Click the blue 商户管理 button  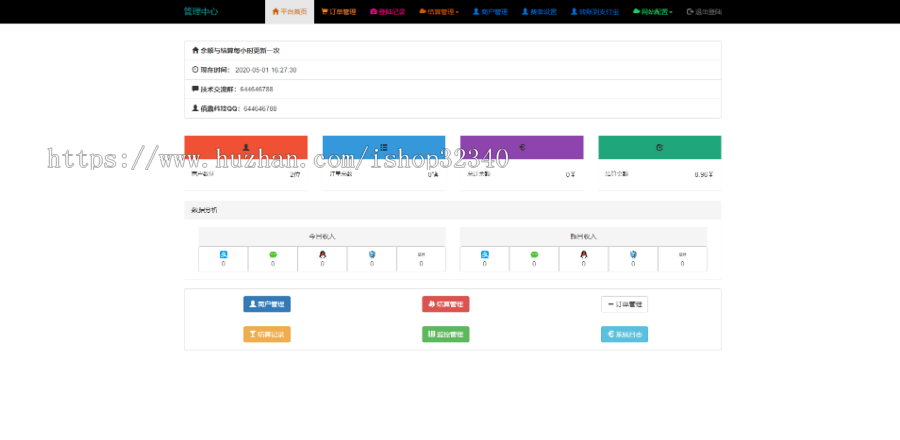pyautogui.click(x=267, y=304)
